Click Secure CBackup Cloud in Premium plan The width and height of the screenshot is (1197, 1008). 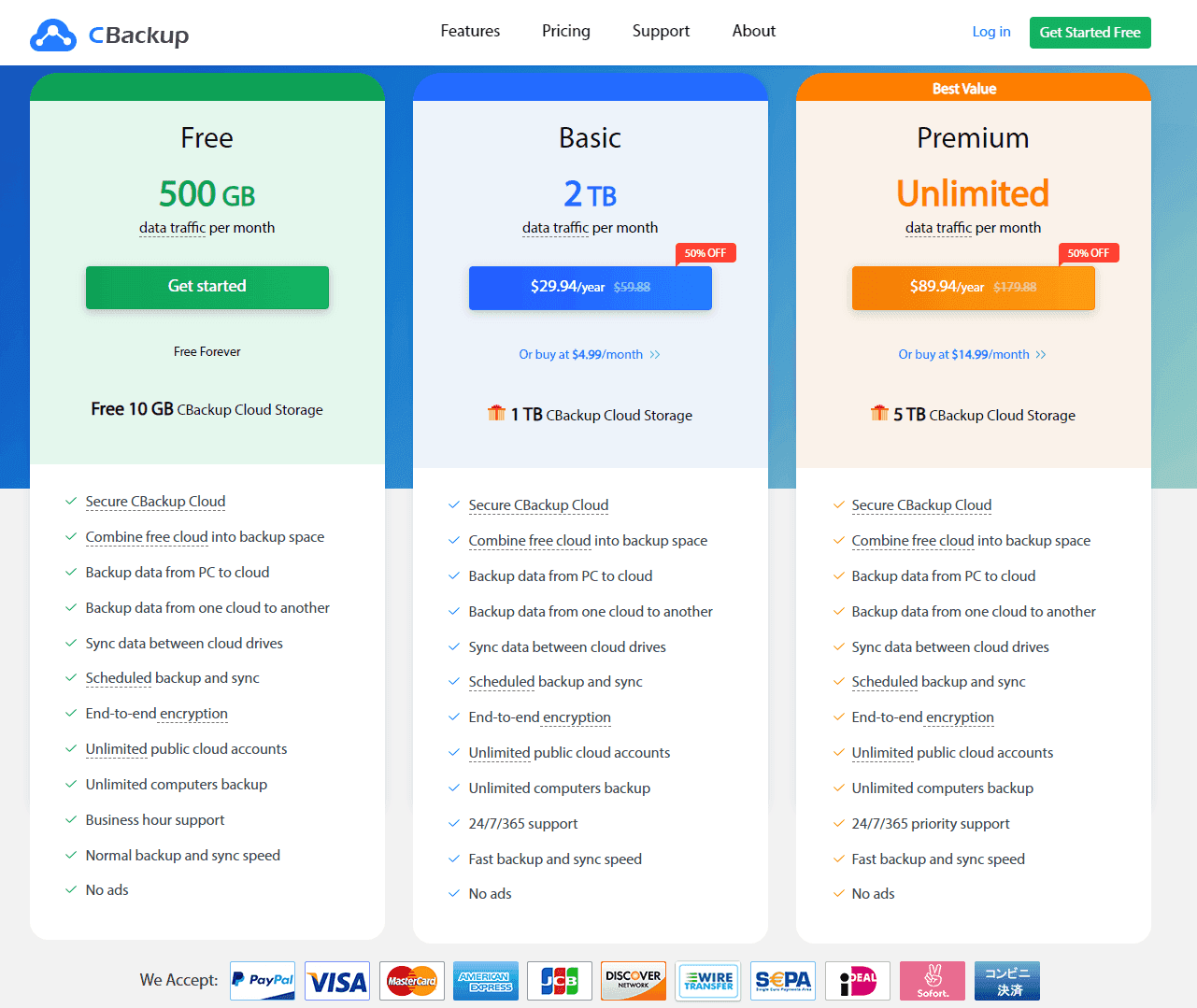pyautogui.click(x=921, y=505)
